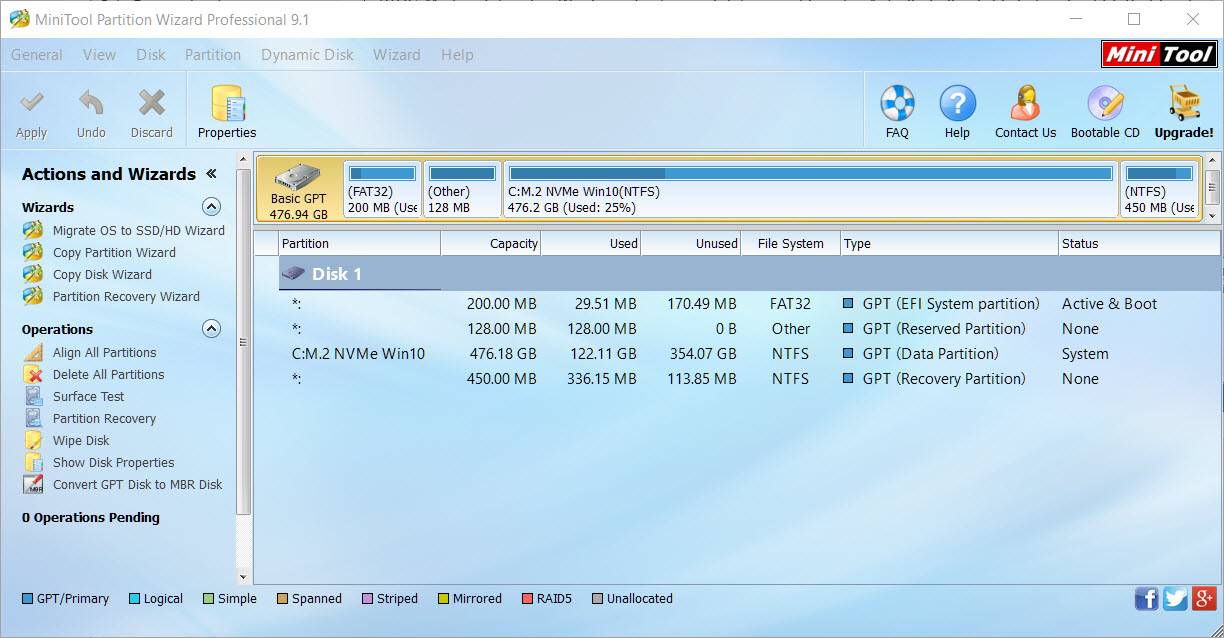1224x638 pixels.
Task: Sort by the Capacity column header
Action: [491, 243]
